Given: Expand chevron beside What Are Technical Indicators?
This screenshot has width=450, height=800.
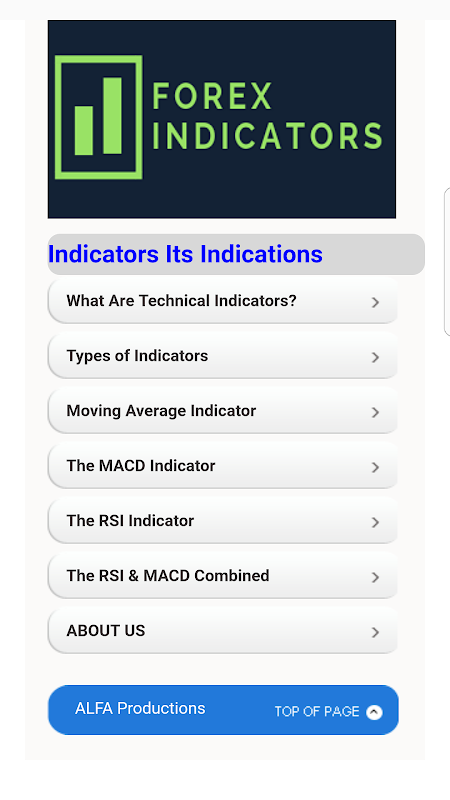Looking at the screenshot, I should tap(376, 302).
